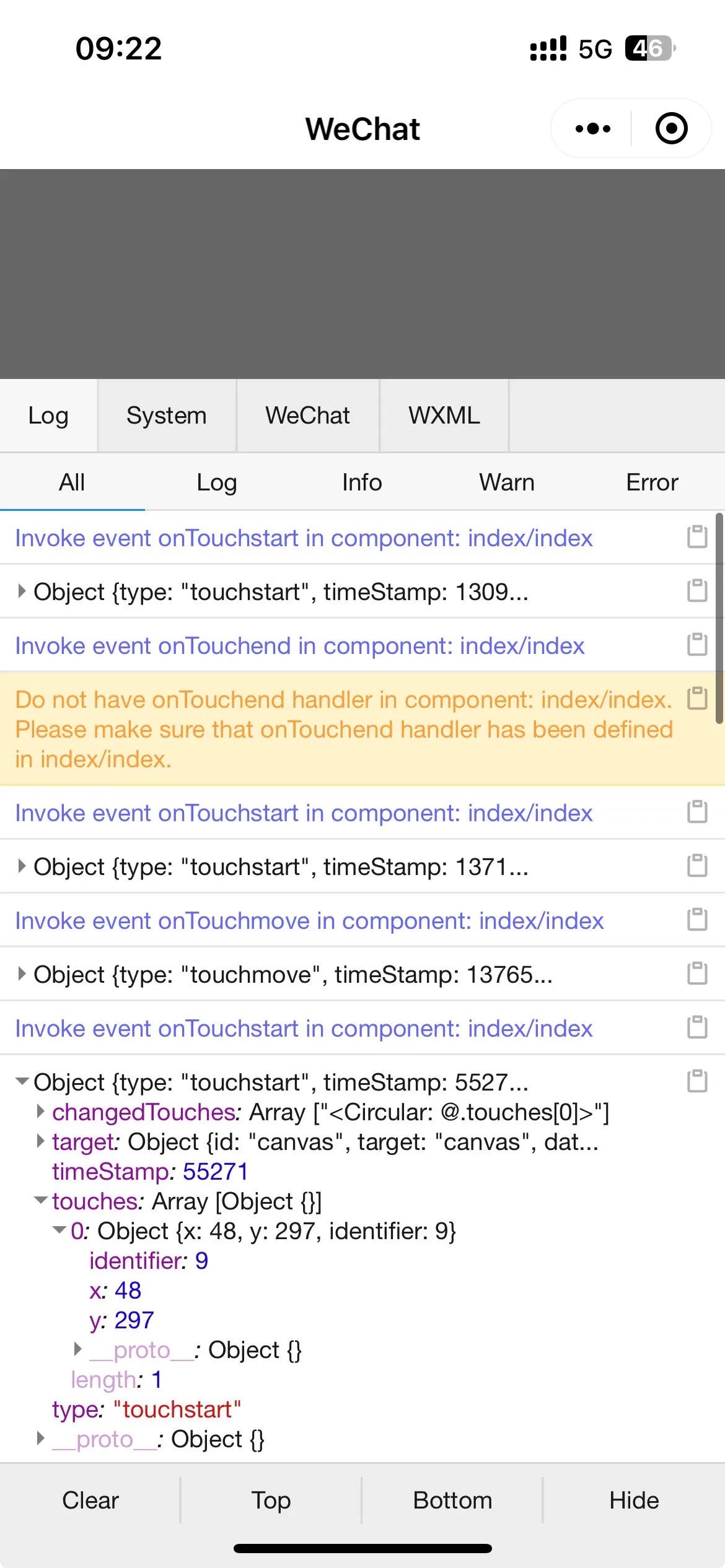Image resolution: width=725 pixels, height=1568 pixels.
Task: Click the y value 297
Action: click(134, 1320)
